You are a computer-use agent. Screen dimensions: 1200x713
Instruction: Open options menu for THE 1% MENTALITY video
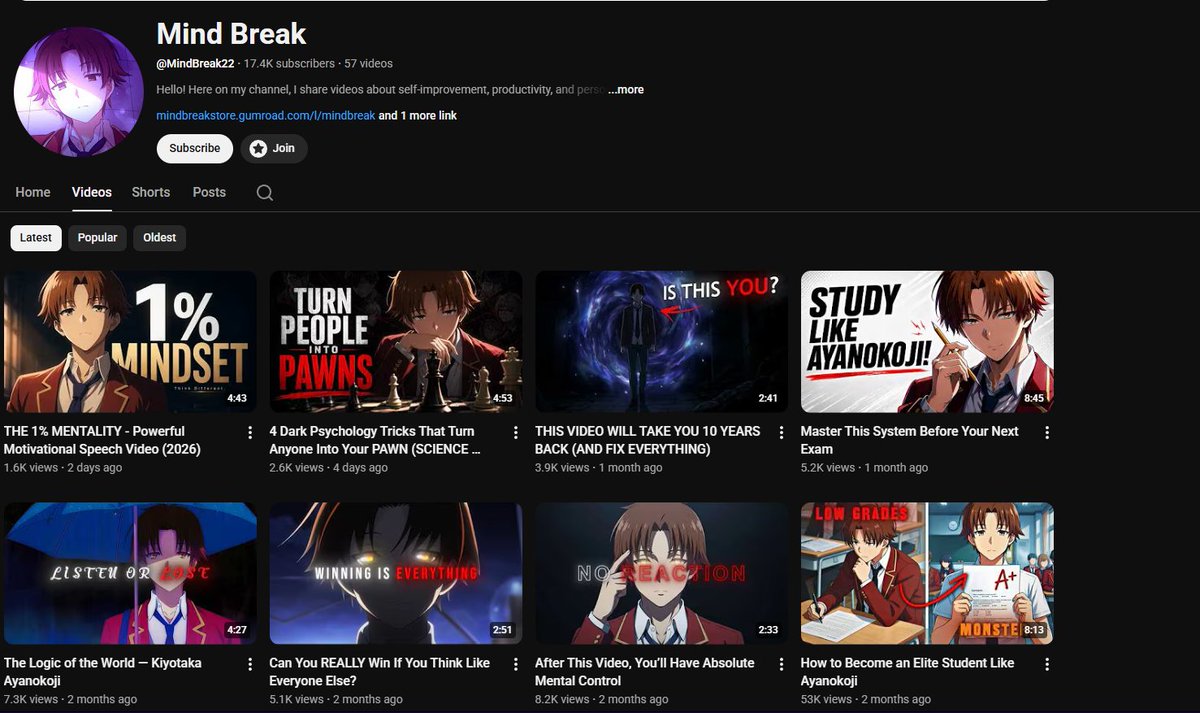(250, 432)
